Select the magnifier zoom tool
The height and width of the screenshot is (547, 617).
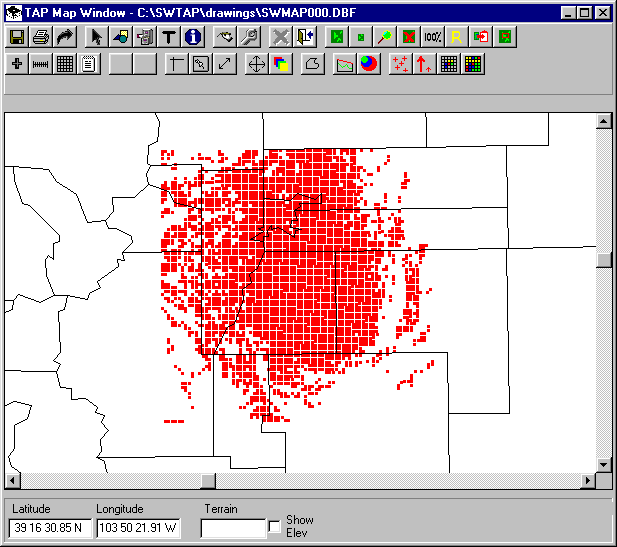(385, 37)
